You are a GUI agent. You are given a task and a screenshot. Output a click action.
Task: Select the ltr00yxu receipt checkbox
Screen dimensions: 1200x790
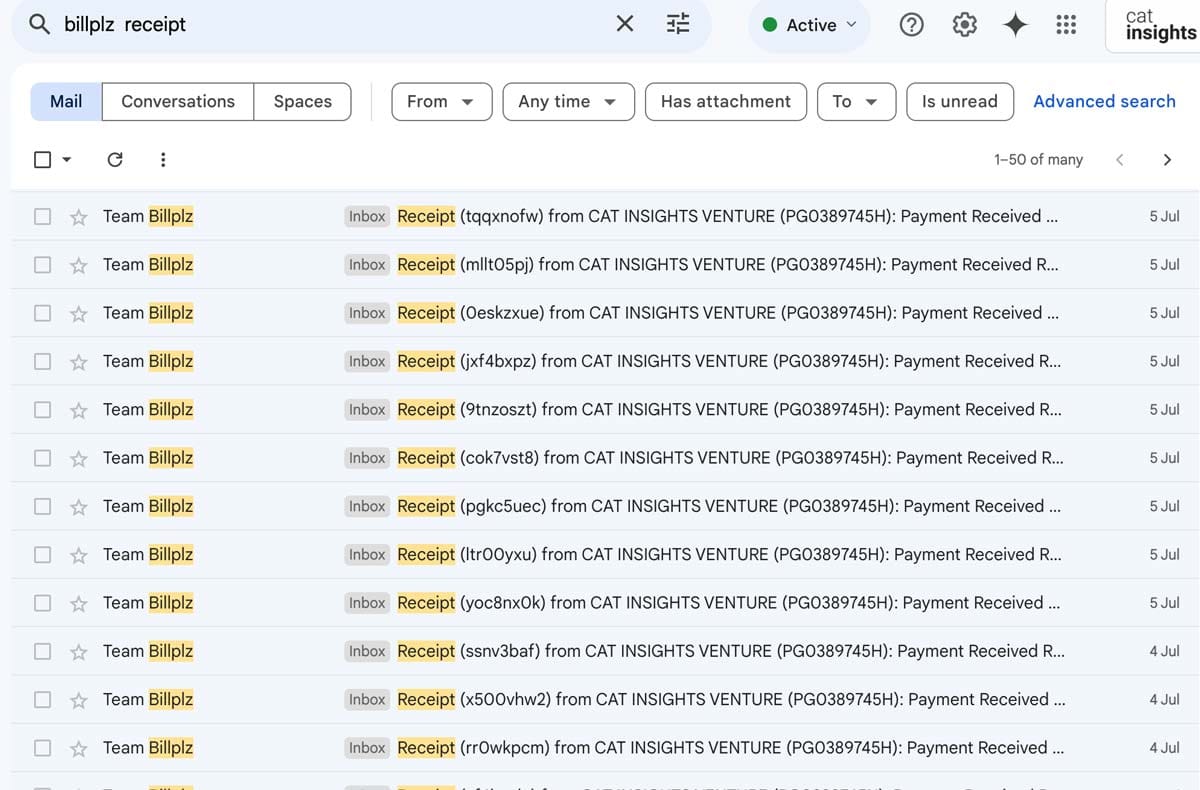point(42,554)
